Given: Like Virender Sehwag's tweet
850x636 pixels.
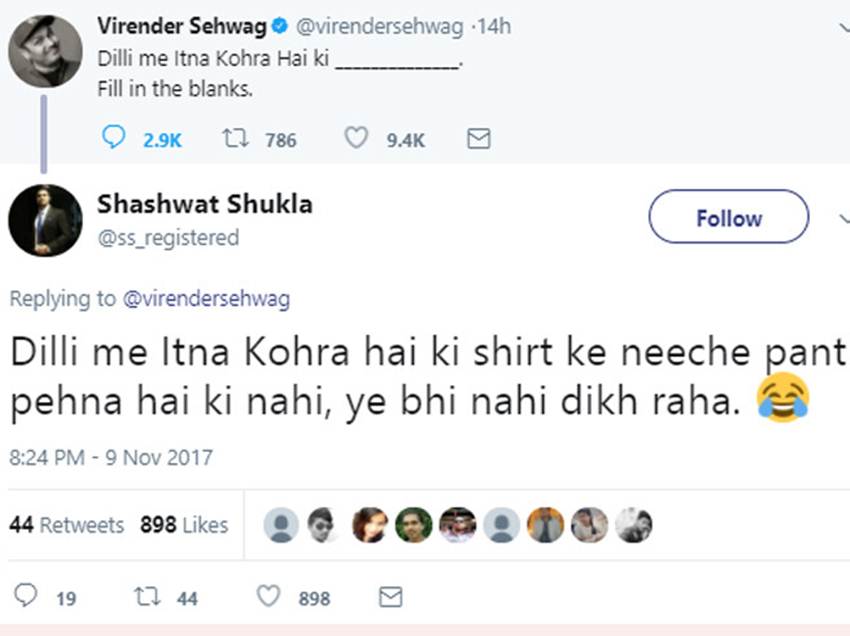Looking at the screenshot, I should pos(356,138).
